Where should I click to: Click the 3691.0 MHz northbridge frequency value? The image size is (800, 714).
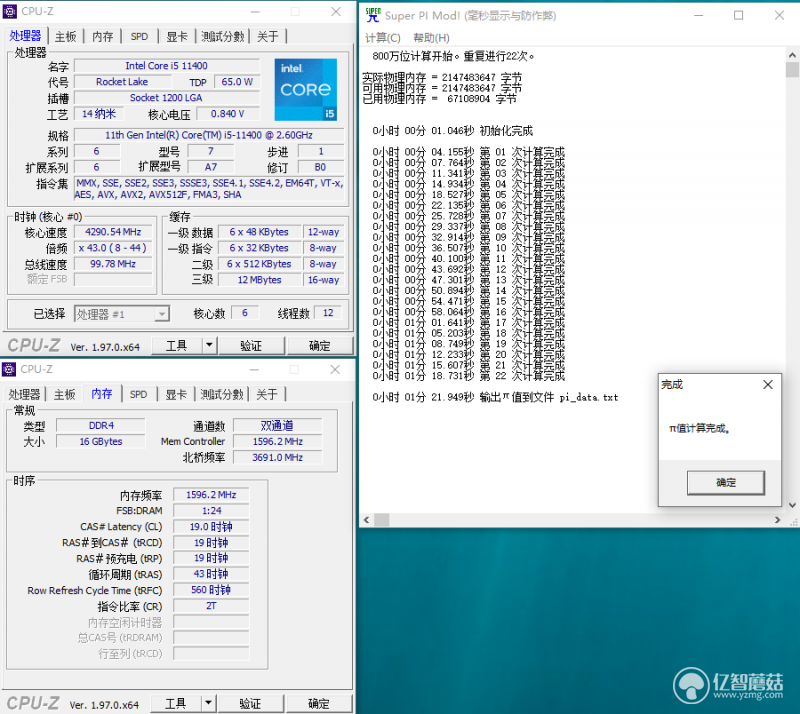278,457
